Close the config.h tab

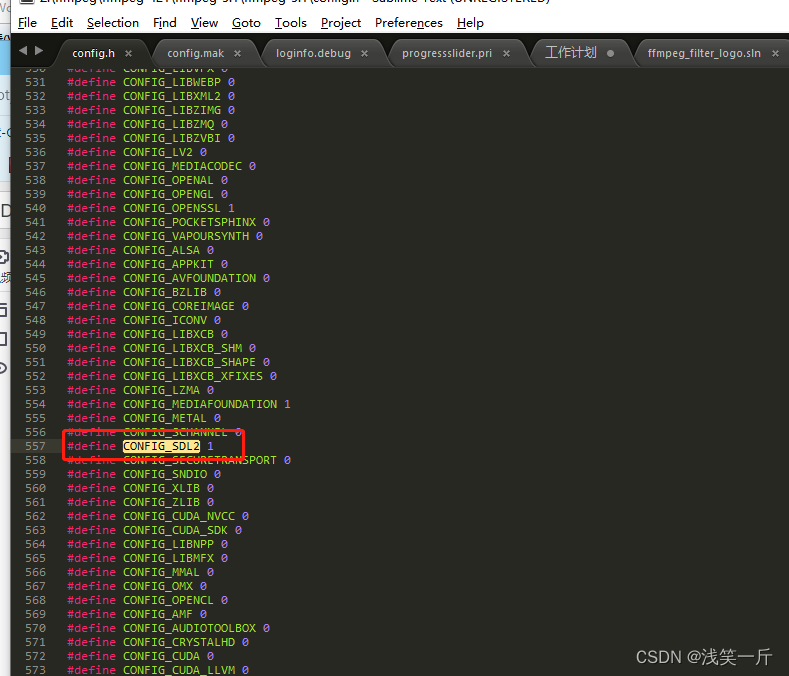point(128,53)
